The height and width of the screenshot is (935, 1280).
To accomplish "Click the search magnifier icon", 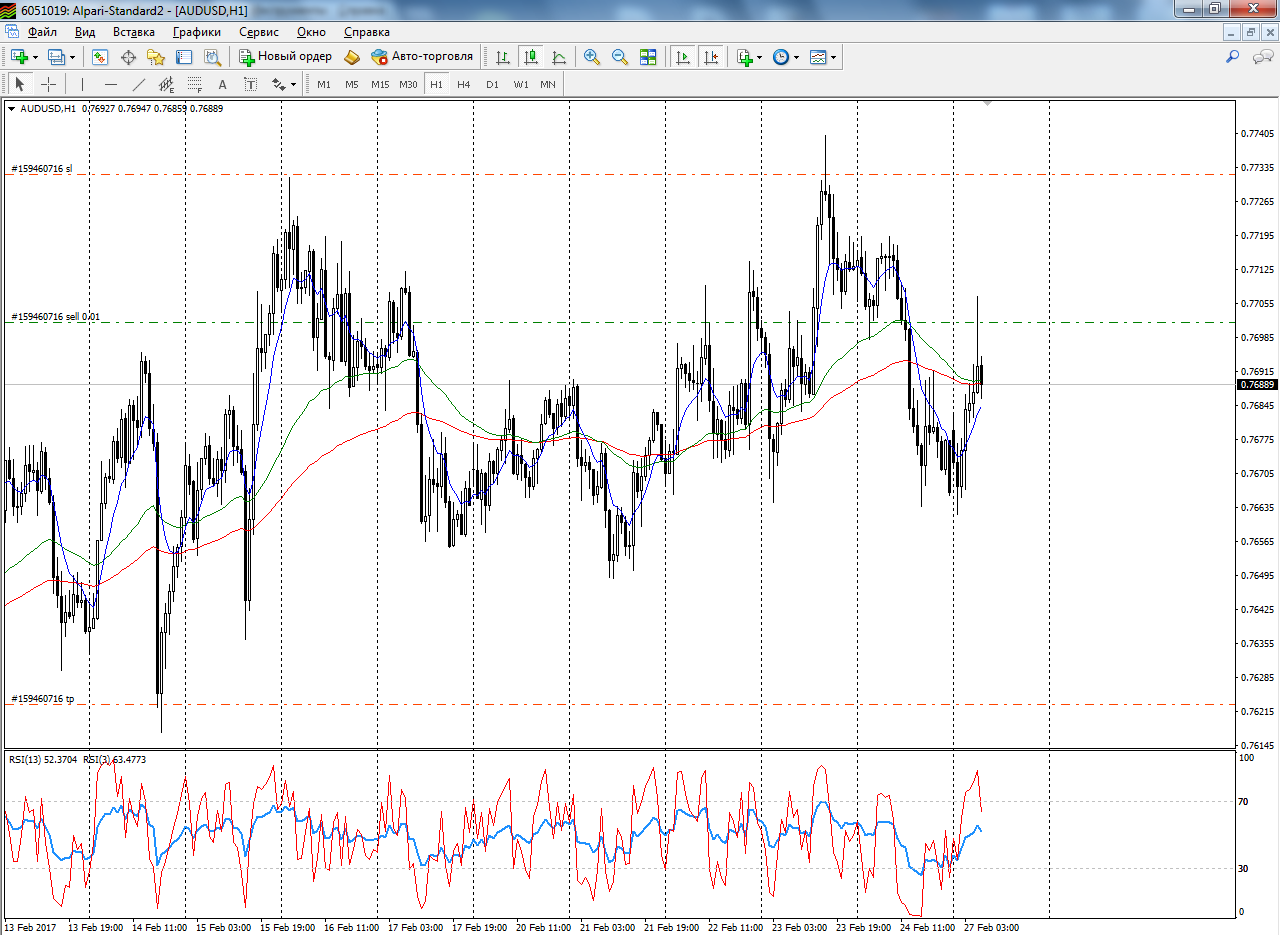I will click(x=1233, y=57).
